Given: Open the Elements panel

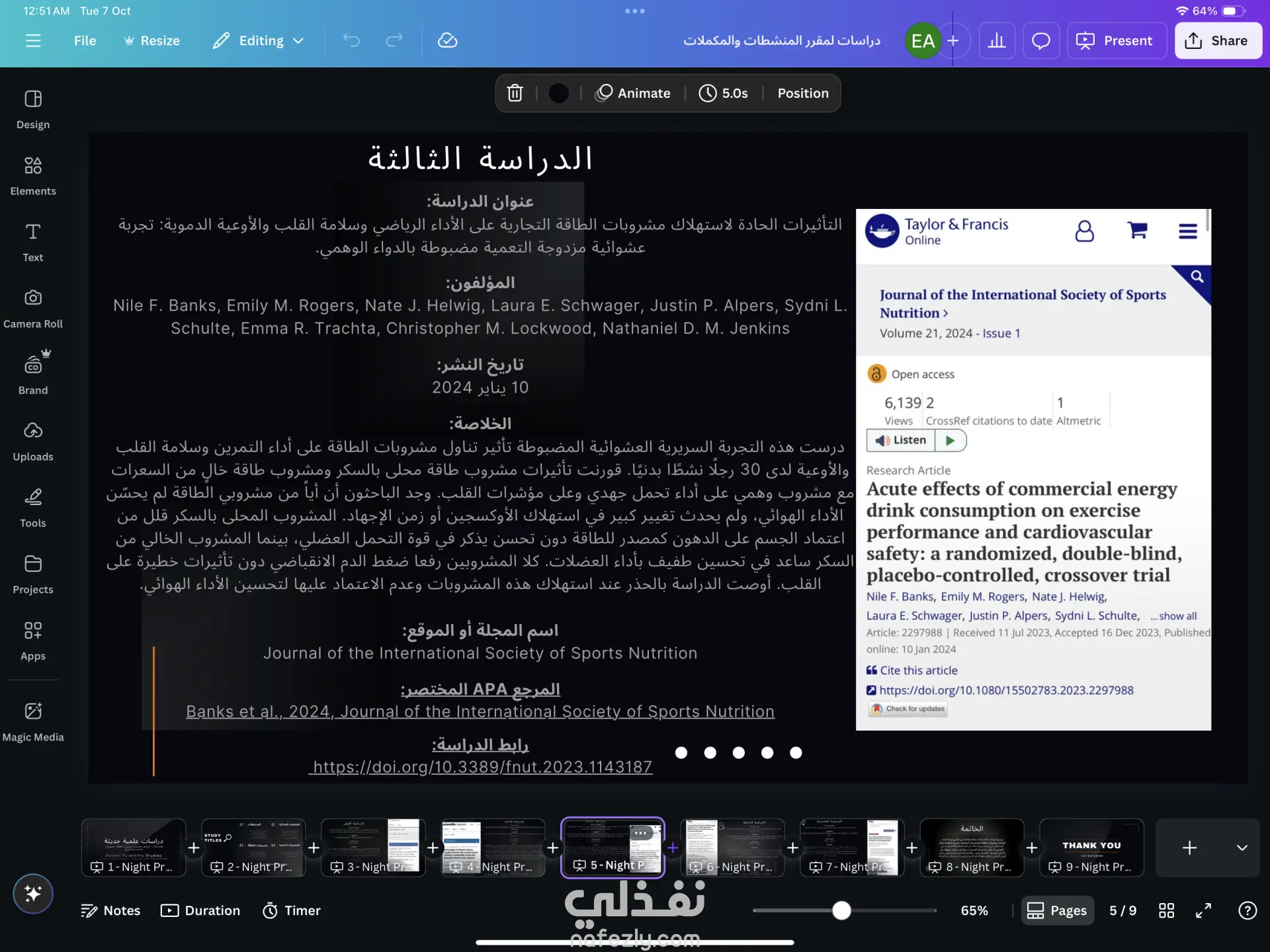Looking at the screenshot, I should (32, 175).
